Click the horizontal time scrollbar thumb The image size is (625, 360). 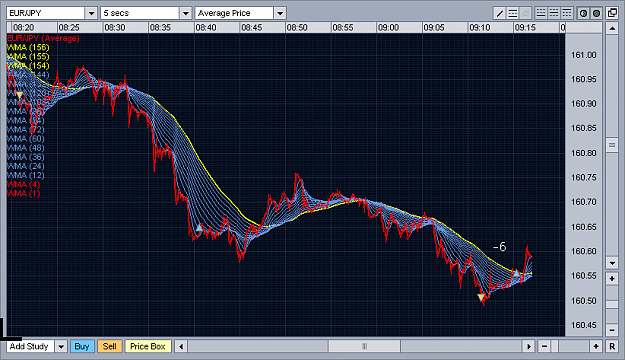(364, 346)
